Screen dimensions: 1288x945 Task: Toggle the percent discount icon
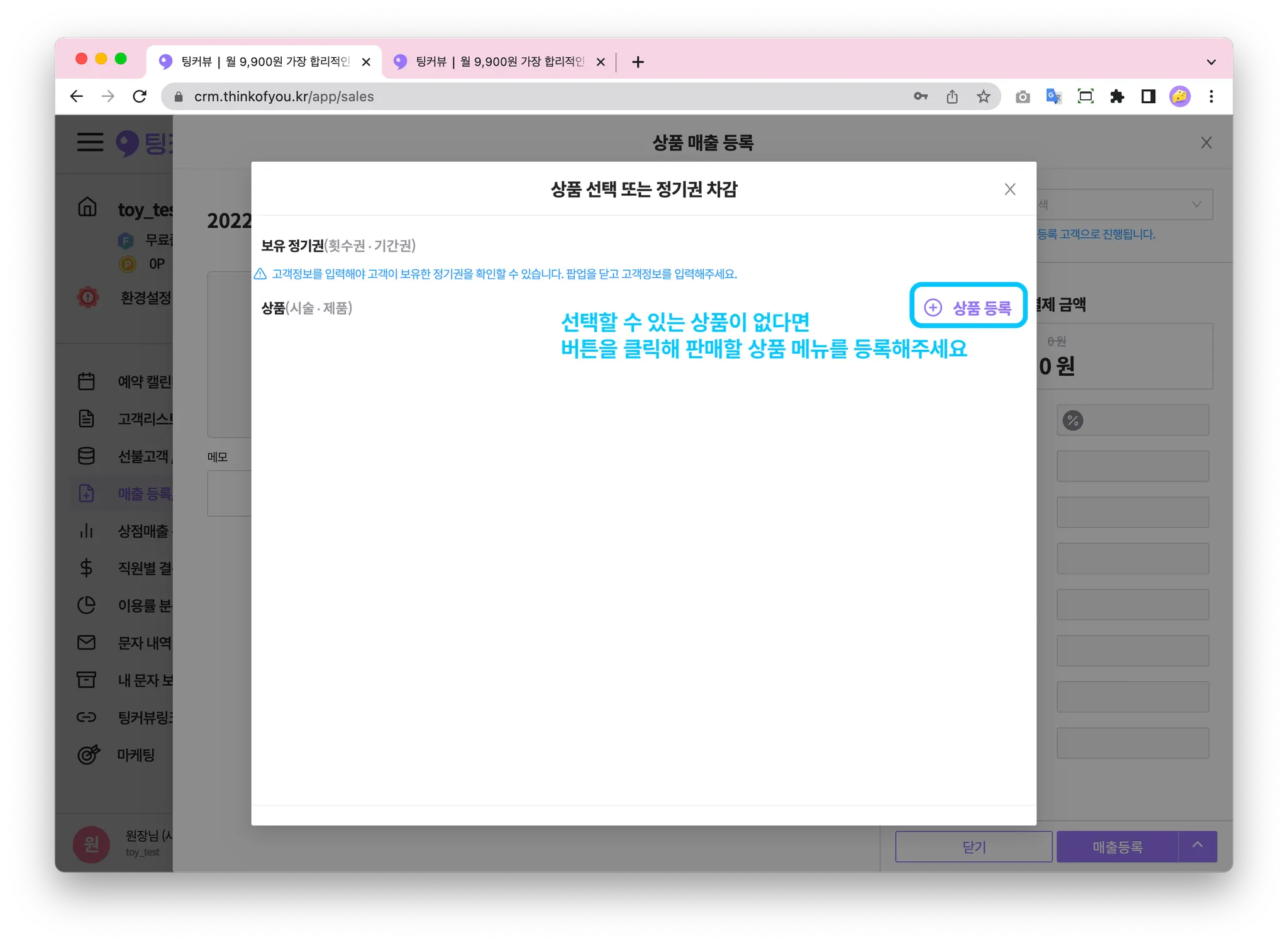click(x=1073, y=420)
